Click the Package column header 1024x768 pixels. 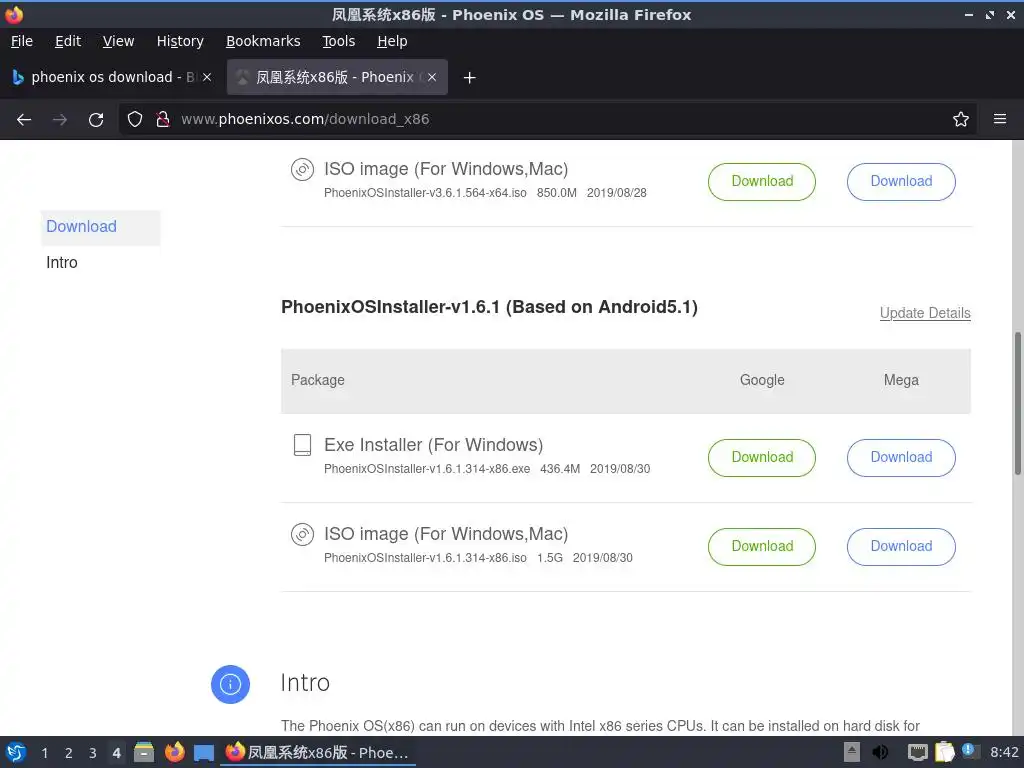point(317,380)
